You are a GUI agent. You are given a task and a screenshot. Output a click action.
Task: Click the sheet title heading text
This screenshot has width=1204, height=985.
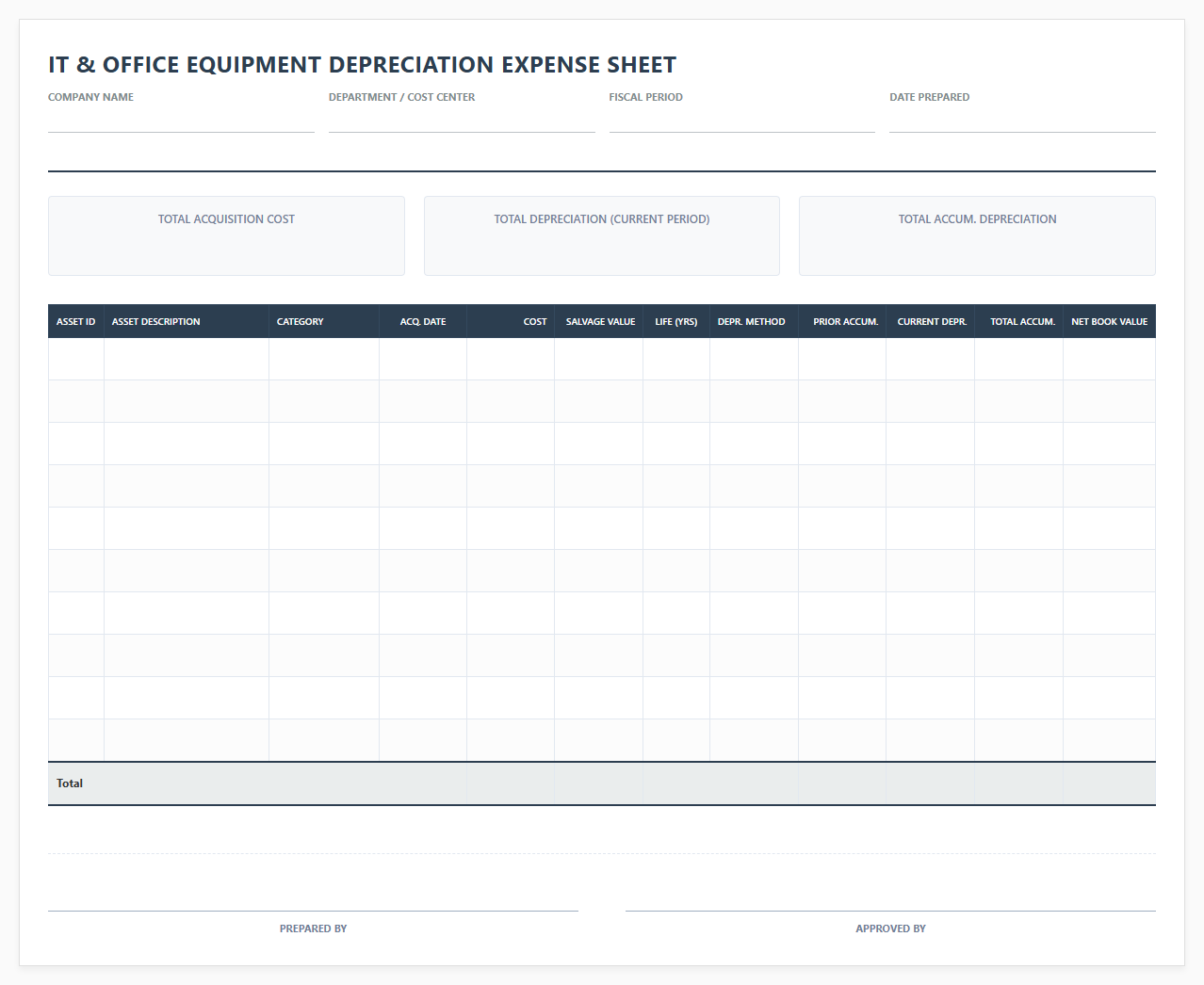[363, 65]
